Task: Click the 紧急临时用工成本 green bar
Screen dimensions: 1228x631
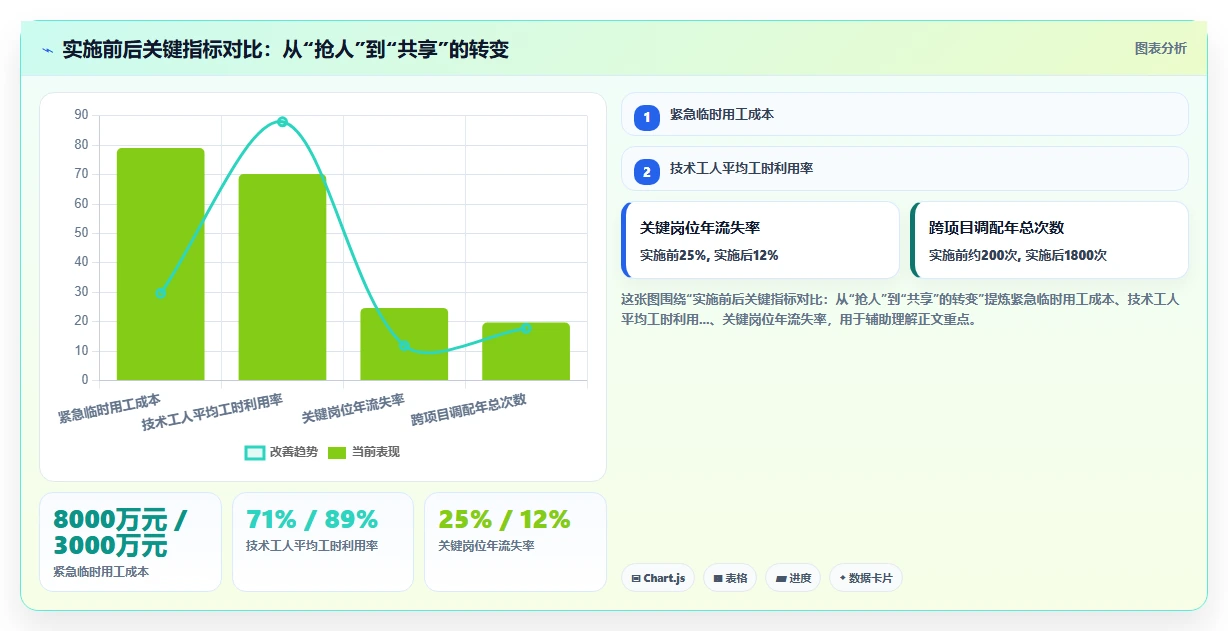Action: [x=160, y=264]
